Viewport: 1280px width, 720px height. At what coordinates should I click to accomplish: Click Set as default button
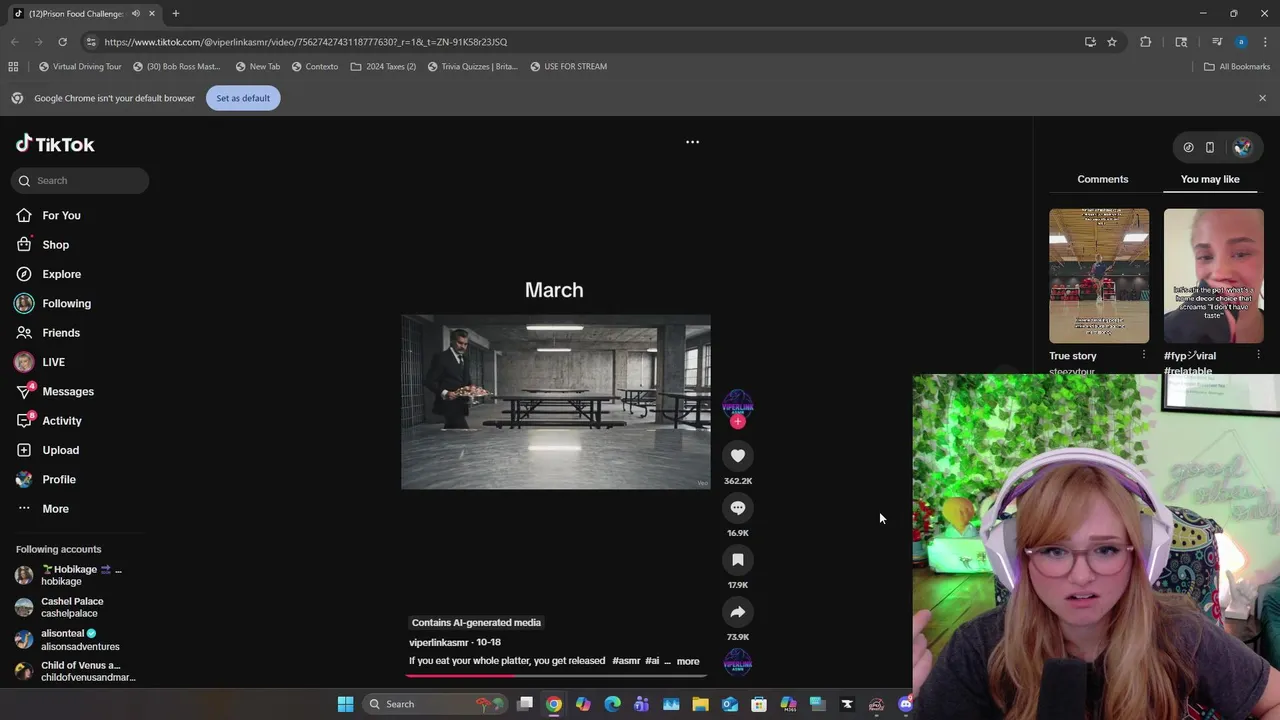(243, 98)
